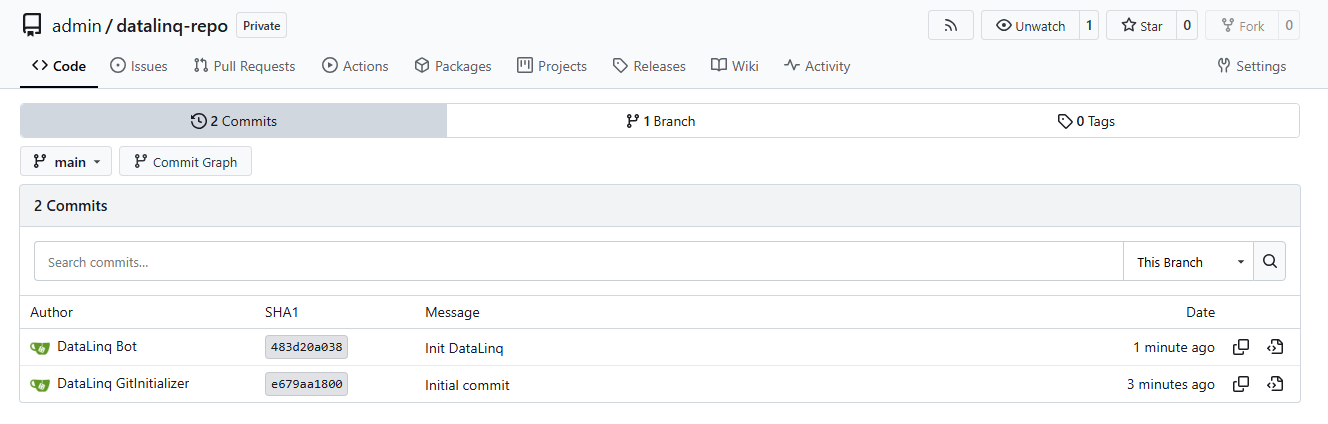Image resolution: width=1328 pixels, height=424 pixels.
Task: Click the Date column header
Action: (1200, 312)
